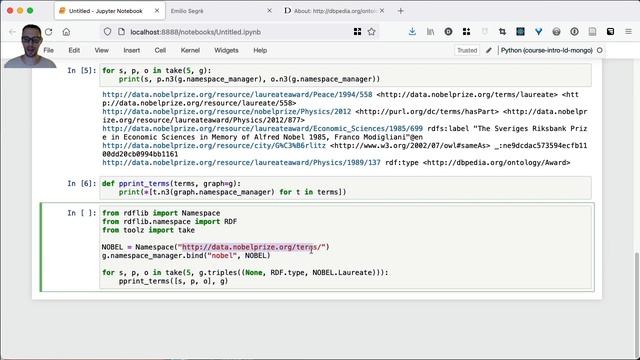Image resolution: width=640 pixels, height=360 pixels.
Task: Close the Untitled Jupyter Notebook tab
Action: tap(157, 11)
